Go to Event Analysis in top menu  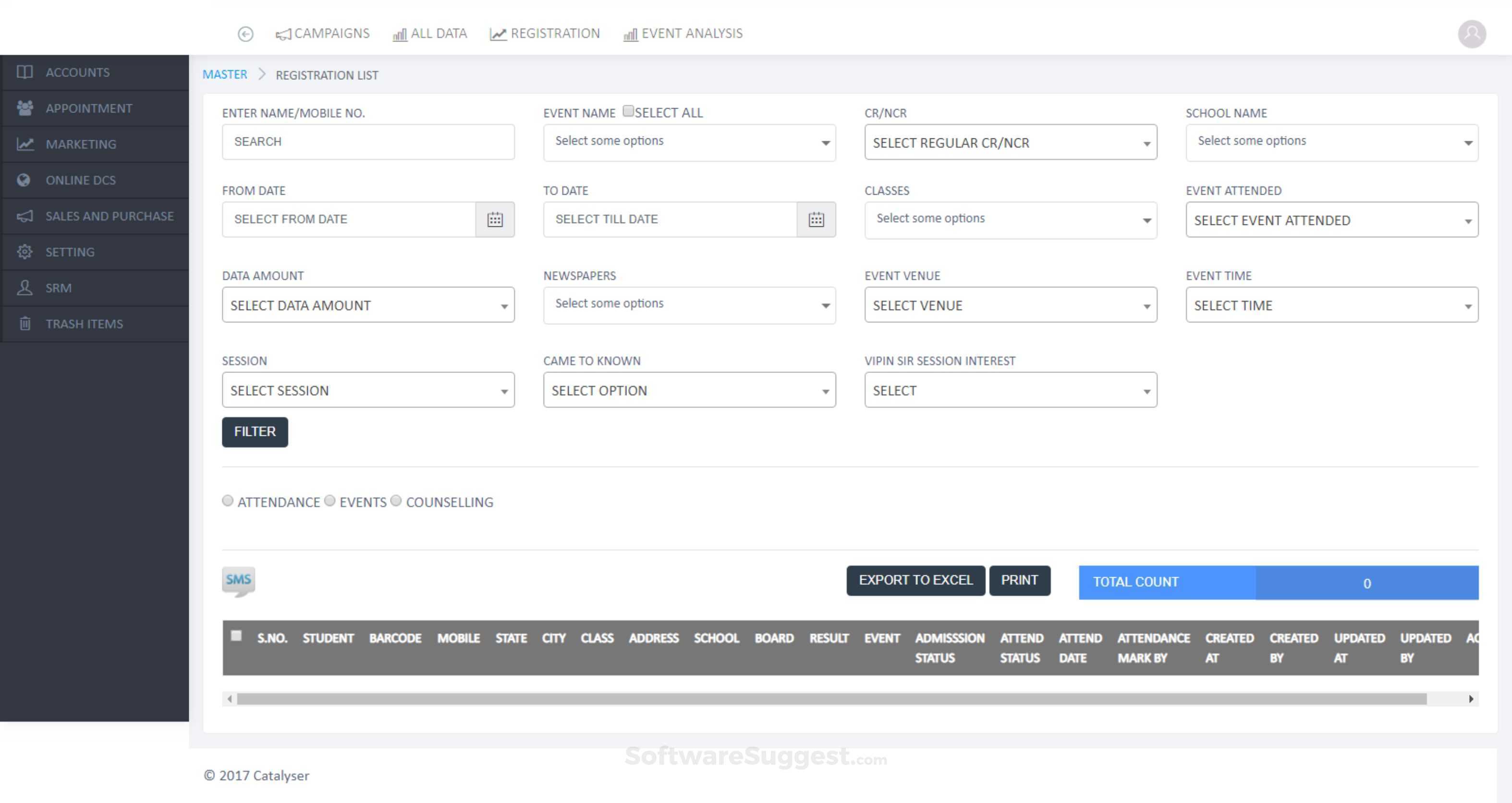coord(683,34)
